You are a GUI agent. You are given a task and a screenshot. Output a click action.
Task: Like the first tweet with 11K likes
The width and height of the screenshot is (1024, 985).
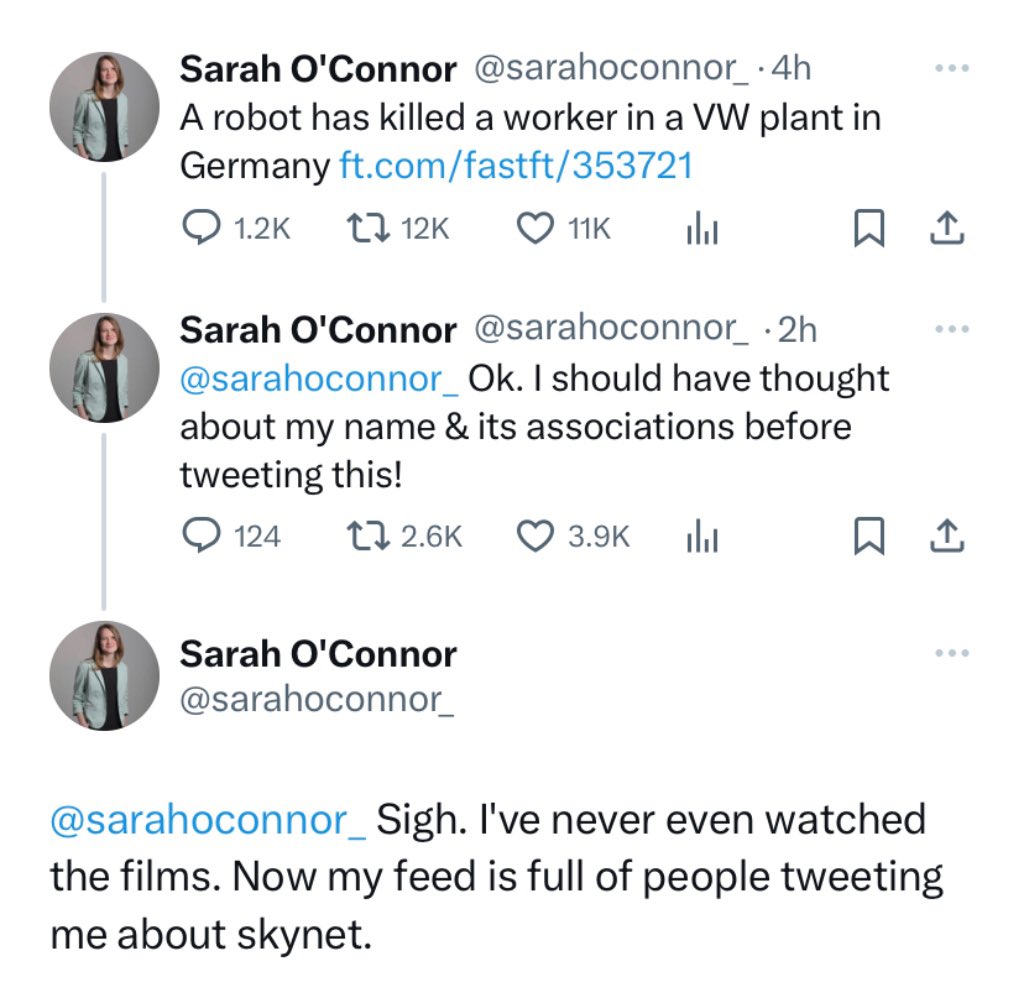click(x=535, y=229)
